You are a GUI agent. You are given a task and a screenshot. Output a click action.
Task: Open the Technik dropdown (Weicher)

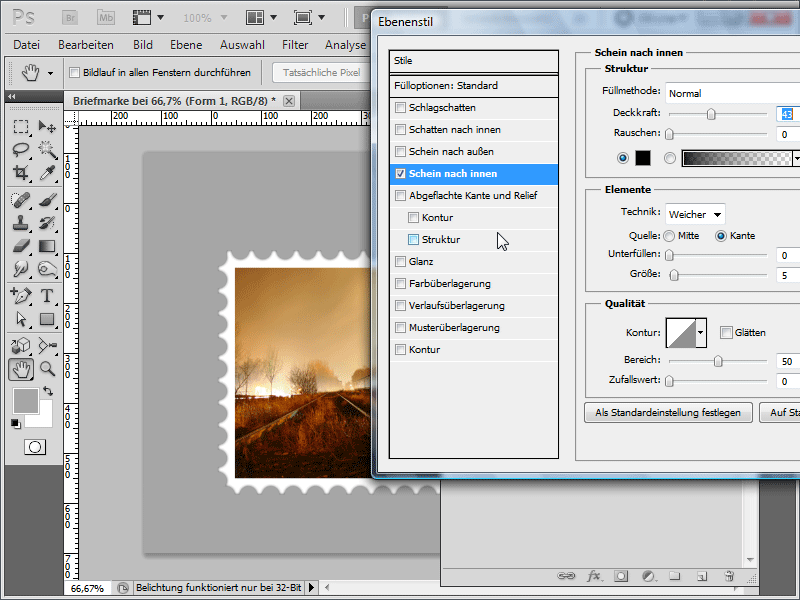(x=695, y=214)
